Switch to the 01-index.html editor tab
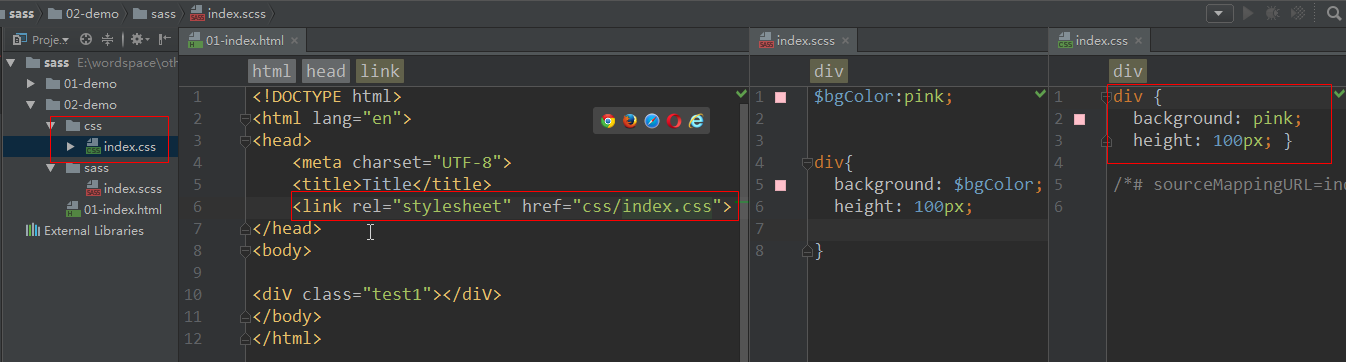The image size is (1346, 362). 244,41
